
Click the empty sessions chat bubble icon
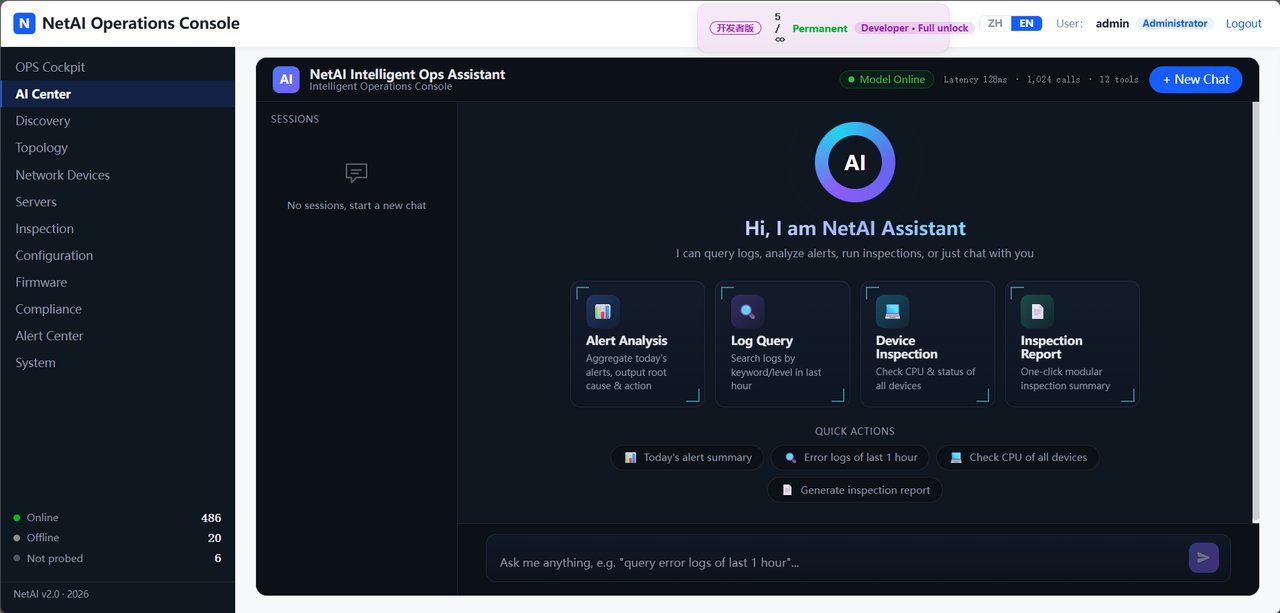tap(357, 173)
